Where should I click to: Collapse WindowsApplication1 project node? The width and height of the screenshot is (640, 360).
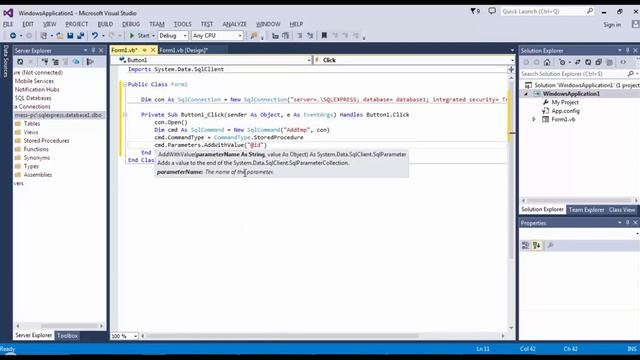tap(526, 94)
